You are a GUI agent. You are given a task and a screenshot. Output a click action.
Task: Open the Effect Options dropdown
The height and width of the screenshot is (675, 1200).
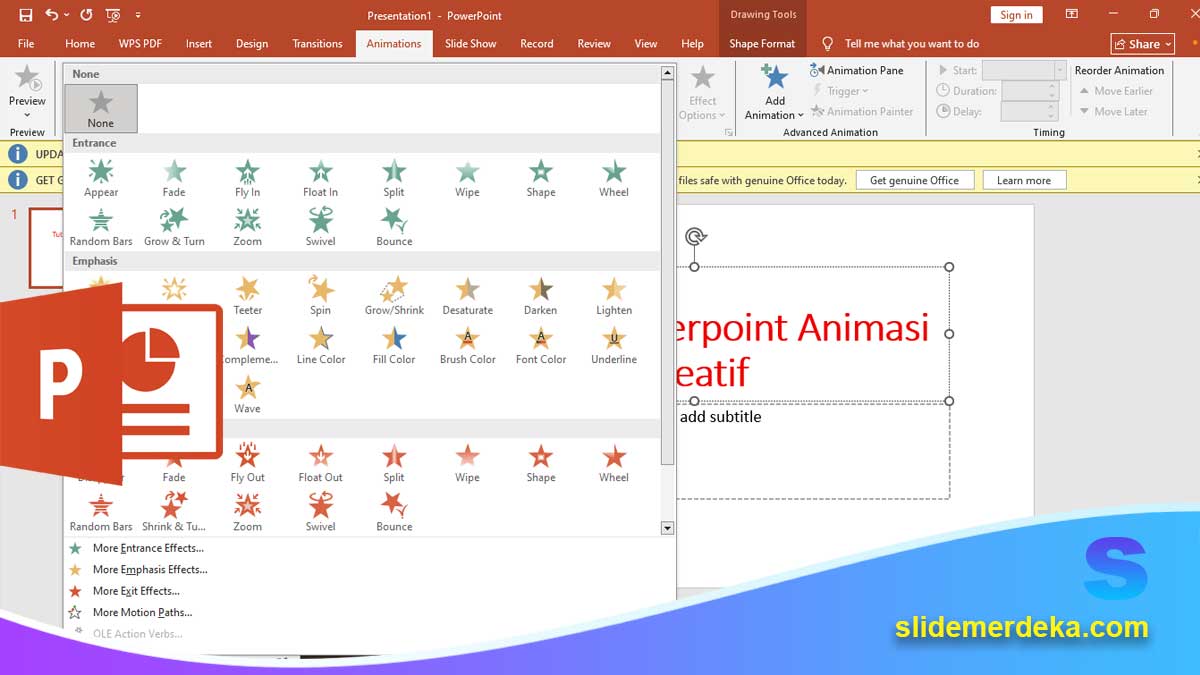click(703, 92)
